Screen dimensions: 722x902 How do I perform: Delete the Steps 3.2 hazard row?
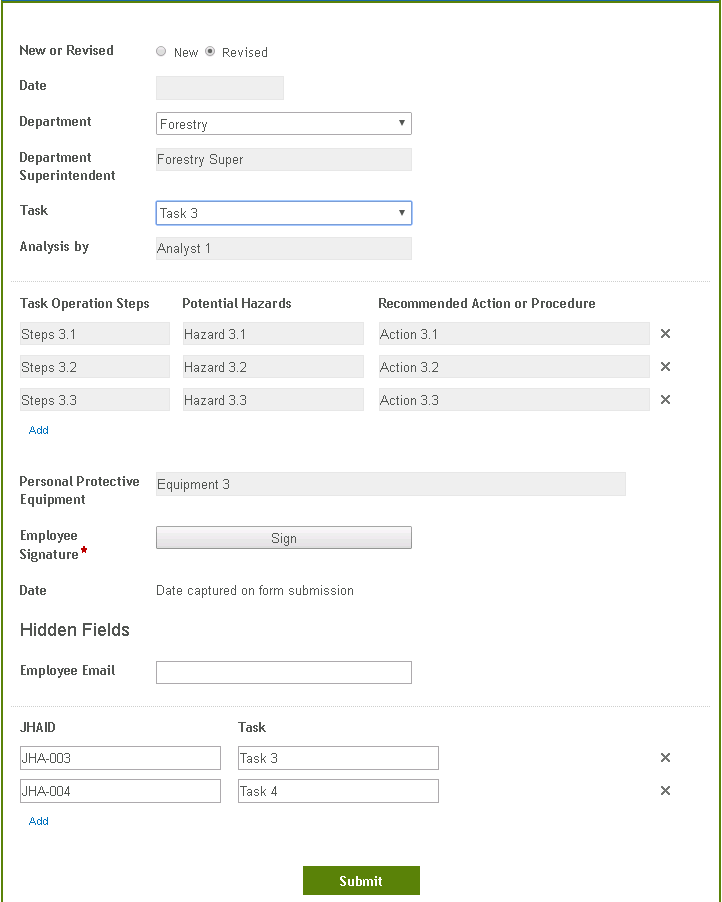(665, 366)
